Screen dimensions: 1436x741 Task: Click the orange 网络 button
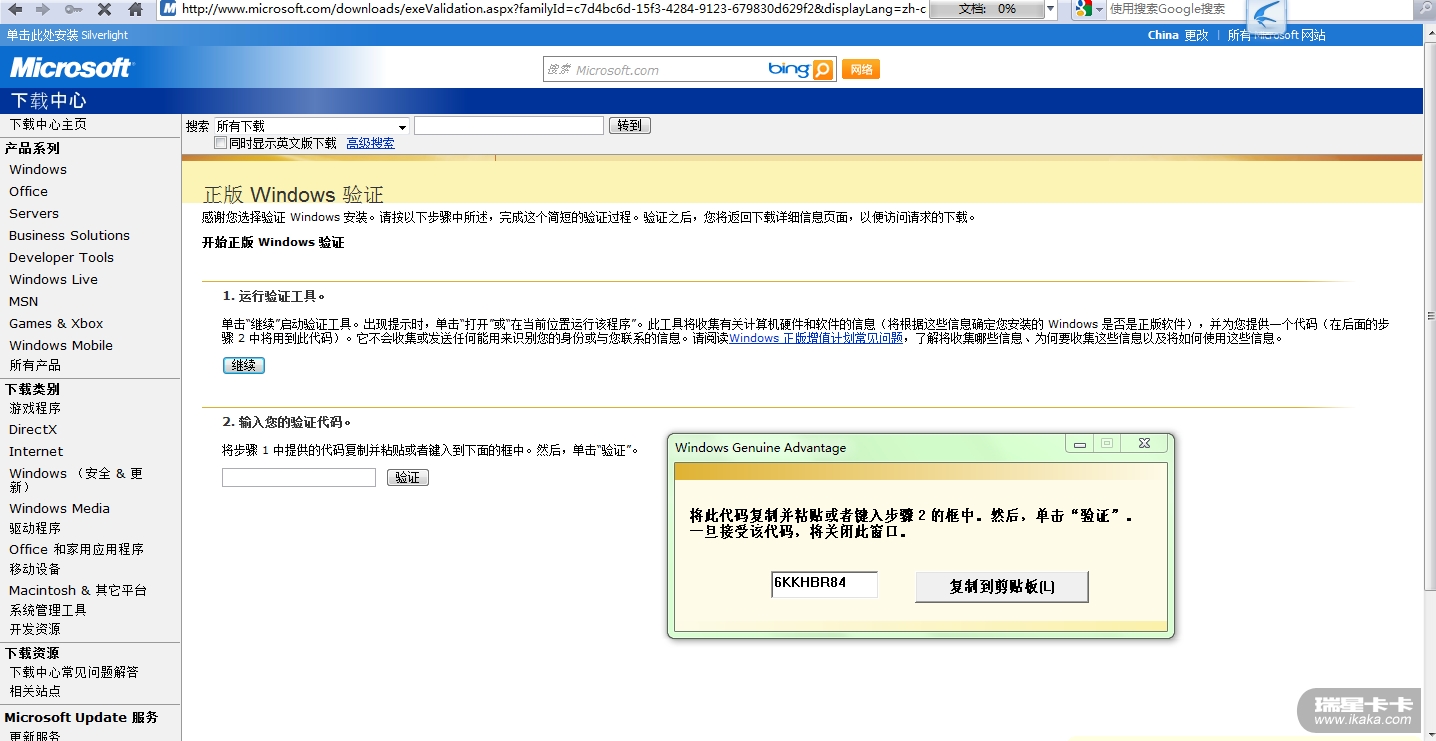pyautogui.click(x=861, y=69)
